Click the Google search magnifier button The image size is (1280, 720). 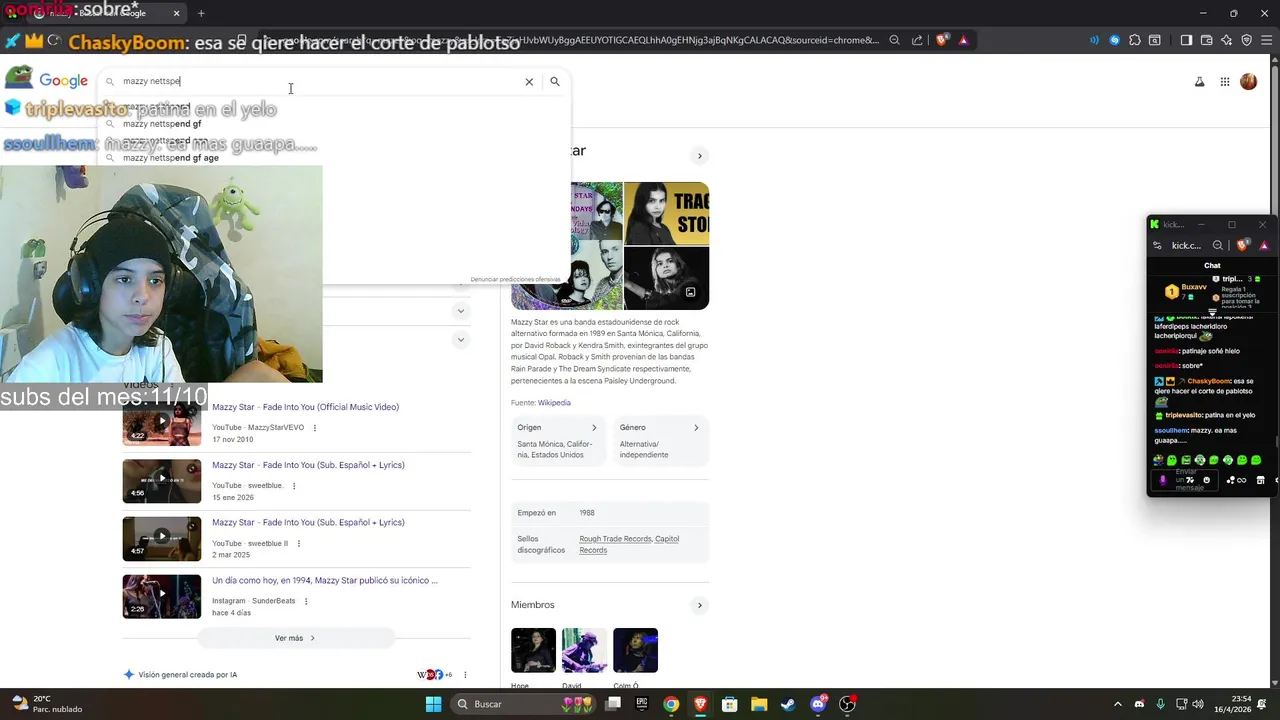click(555, 82)
